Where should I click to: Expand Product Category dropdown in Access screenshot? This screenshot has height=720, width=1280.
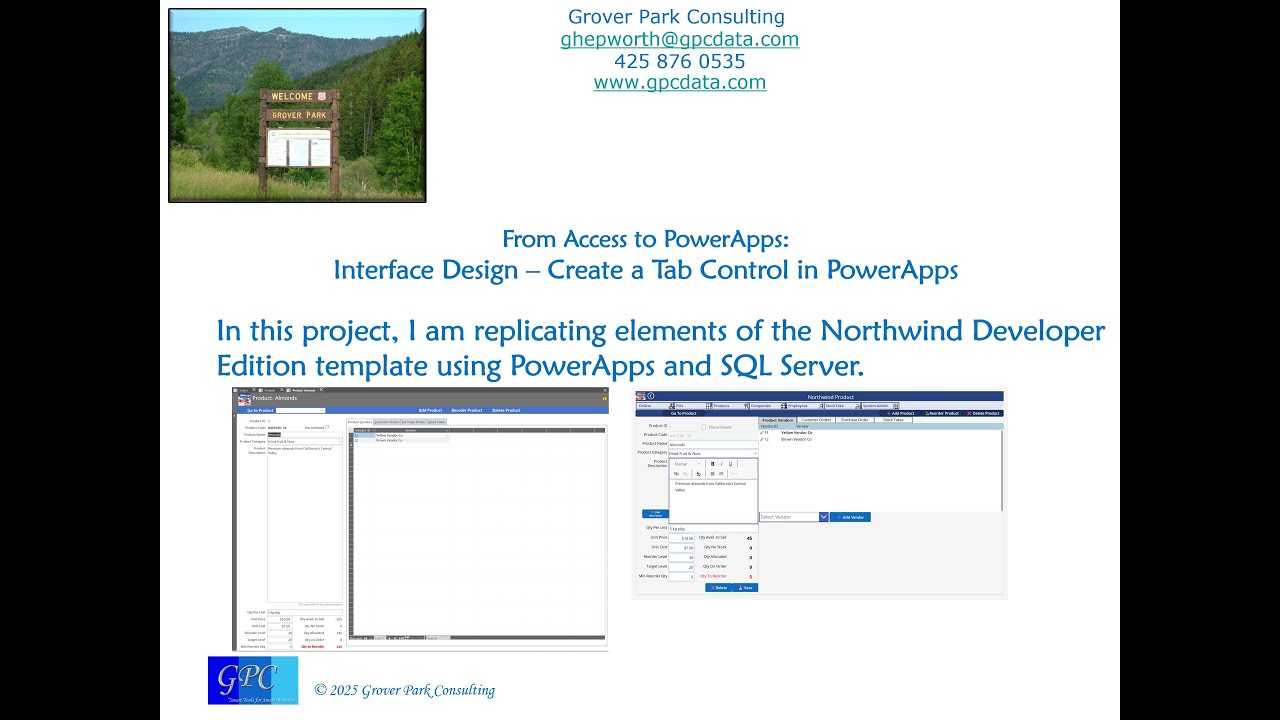click(340, 441)
